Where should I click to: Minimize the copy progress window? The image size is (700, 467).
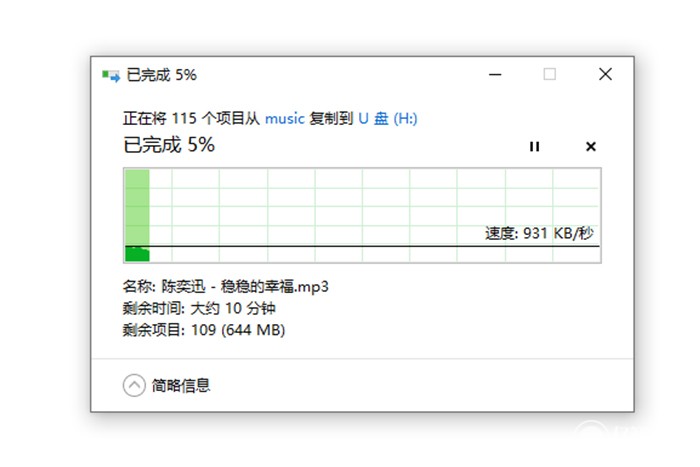(x=495, y=75)
